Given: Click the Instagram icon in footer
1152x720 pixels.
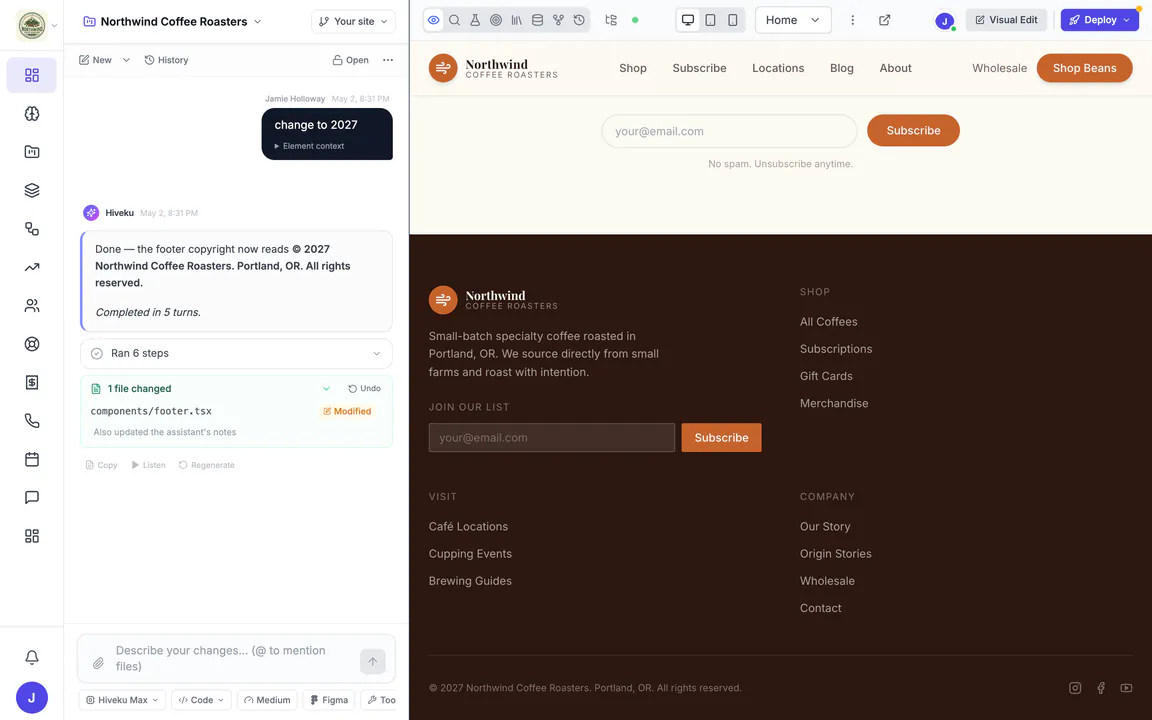Looking at the screenshot, I should tap(1075, 688).
